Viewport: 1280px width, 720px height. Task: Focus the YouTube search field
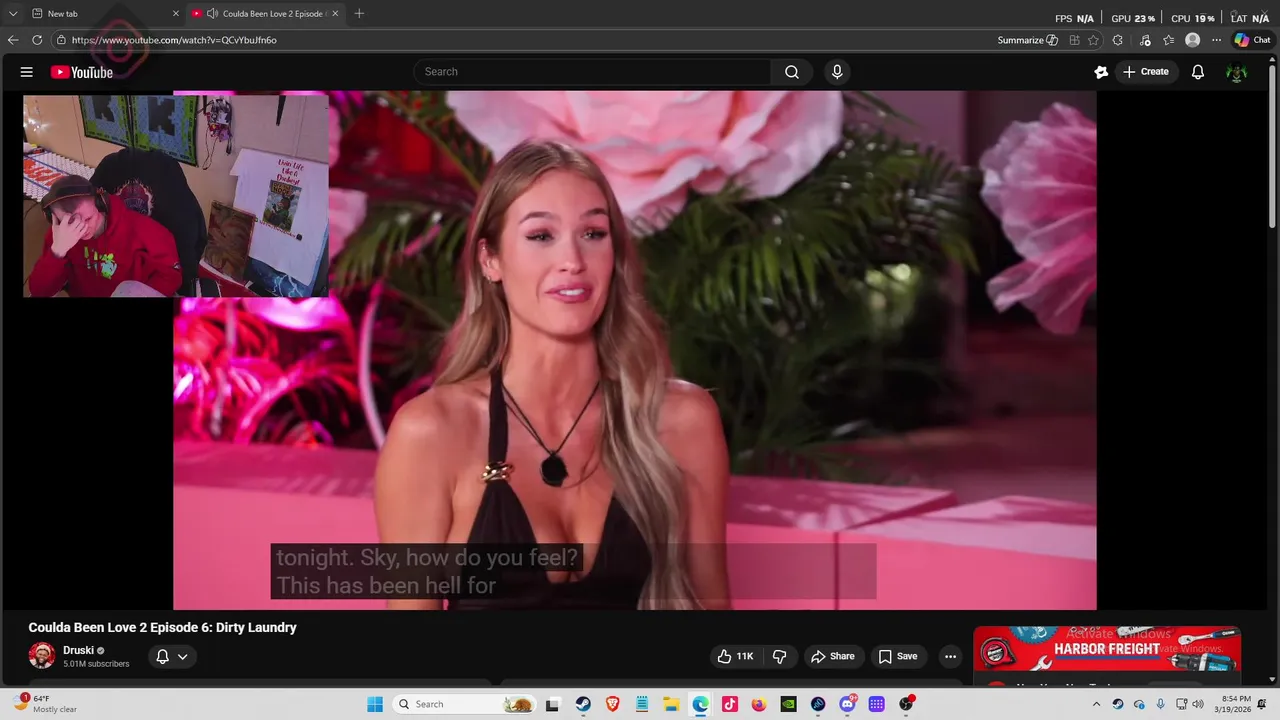pyautogui.click(x=592, y=72)
